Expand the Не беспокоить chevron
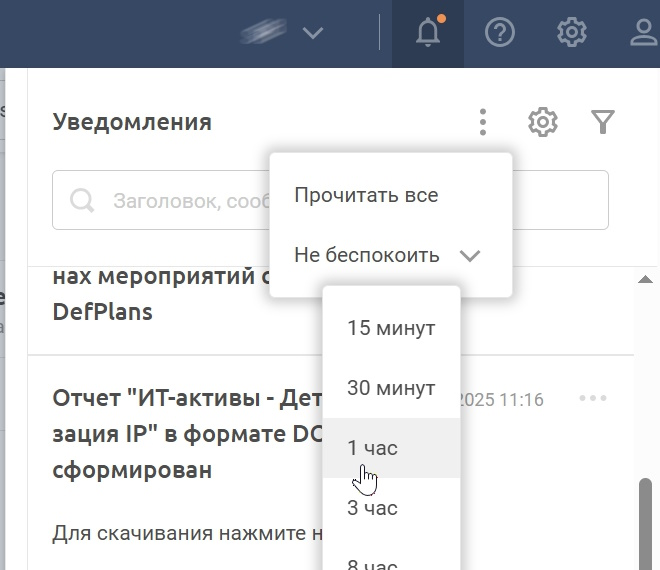 point(470,256)
